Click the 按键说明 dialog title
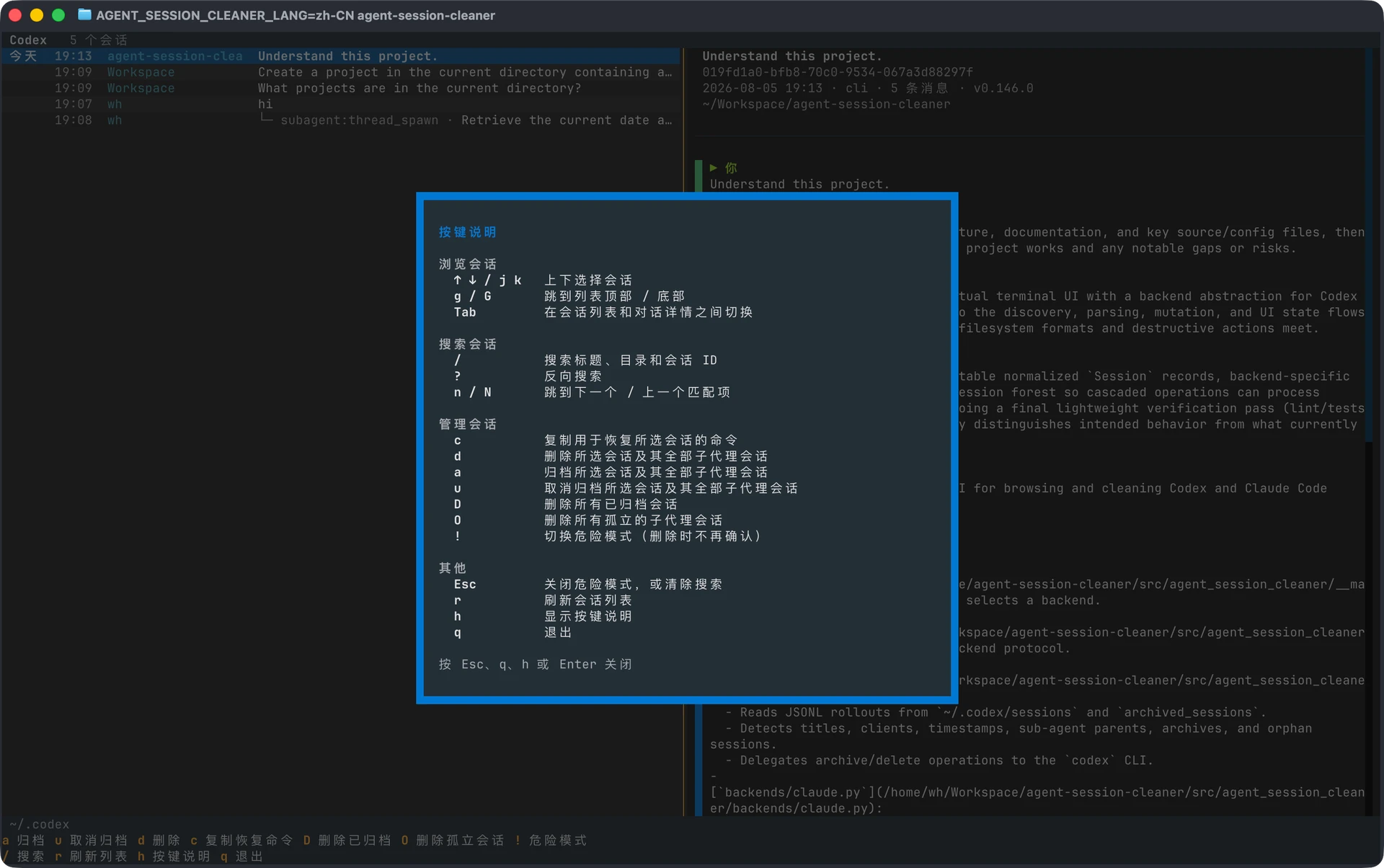 [468, 232]
